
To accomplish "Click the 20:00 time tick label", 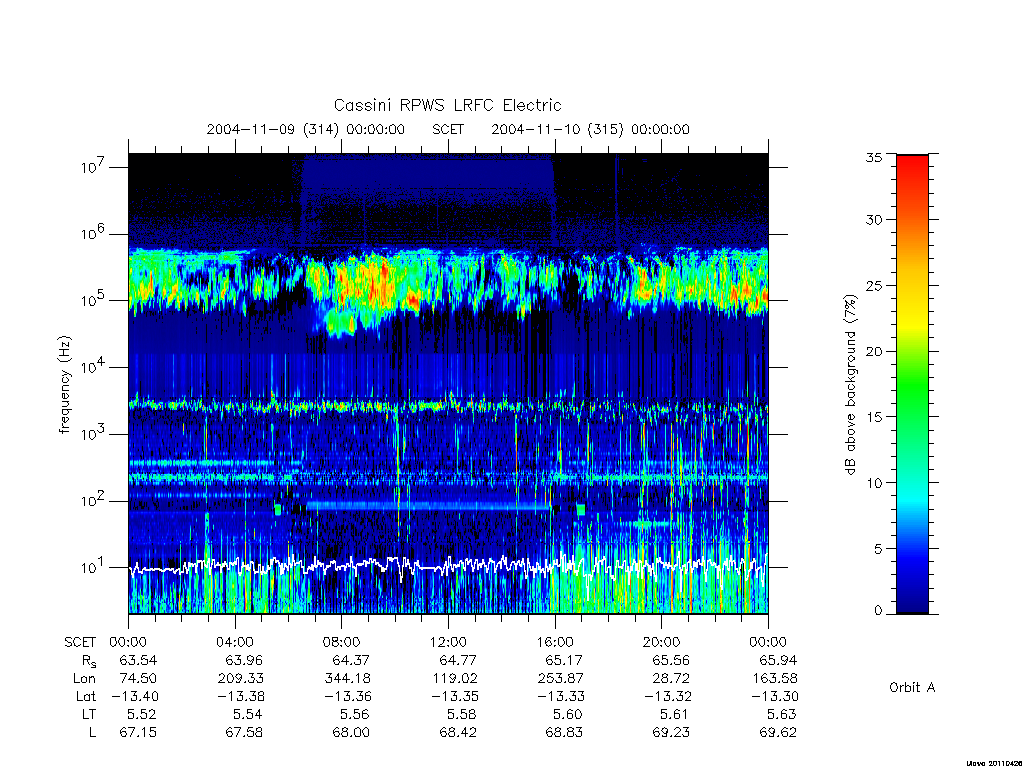I will pos(661,642).
